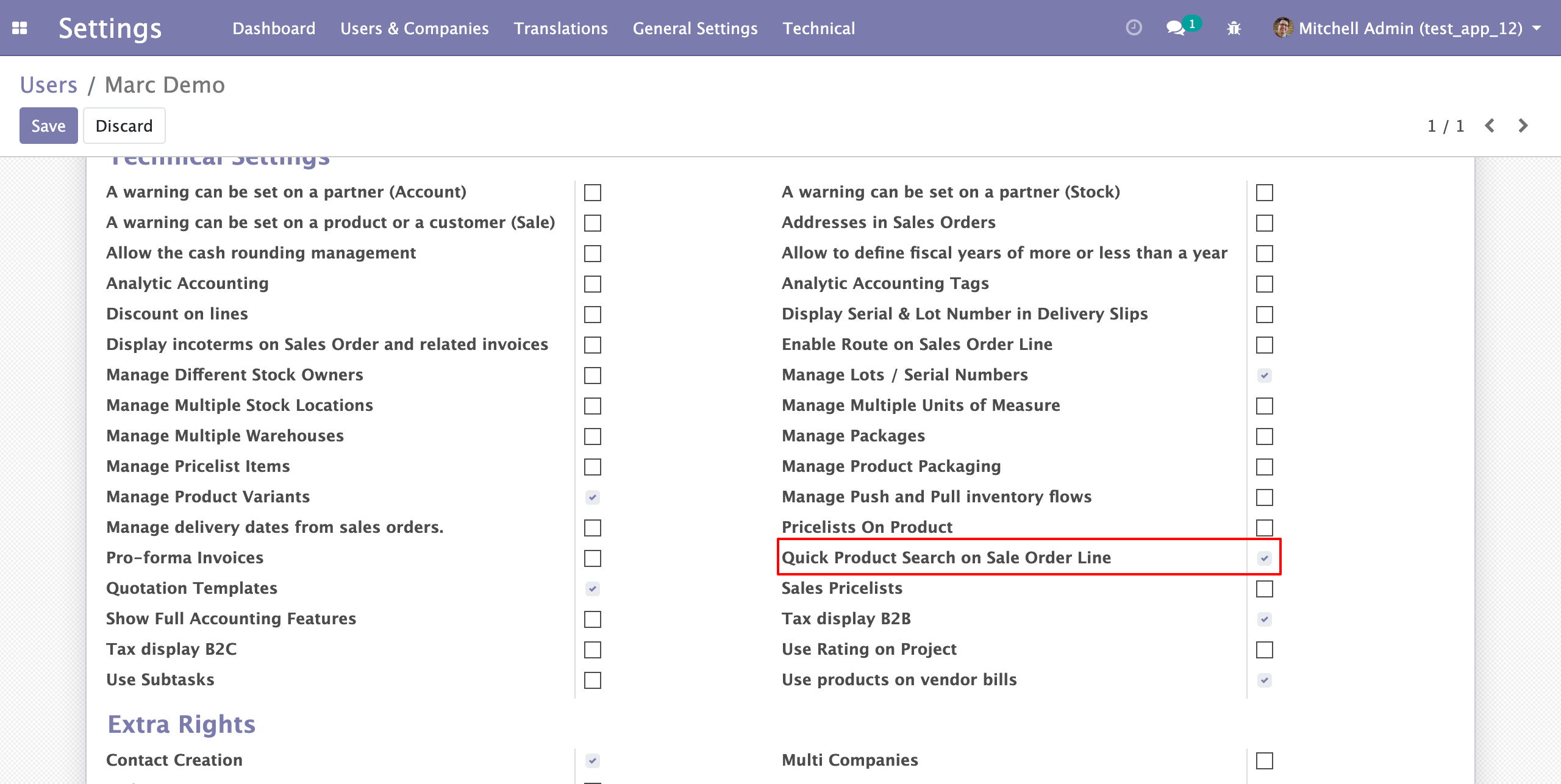Uncheck Quick Product Search on Sale Order Line
This screenshot has width=1561, height=784.
click(1264, 558)
